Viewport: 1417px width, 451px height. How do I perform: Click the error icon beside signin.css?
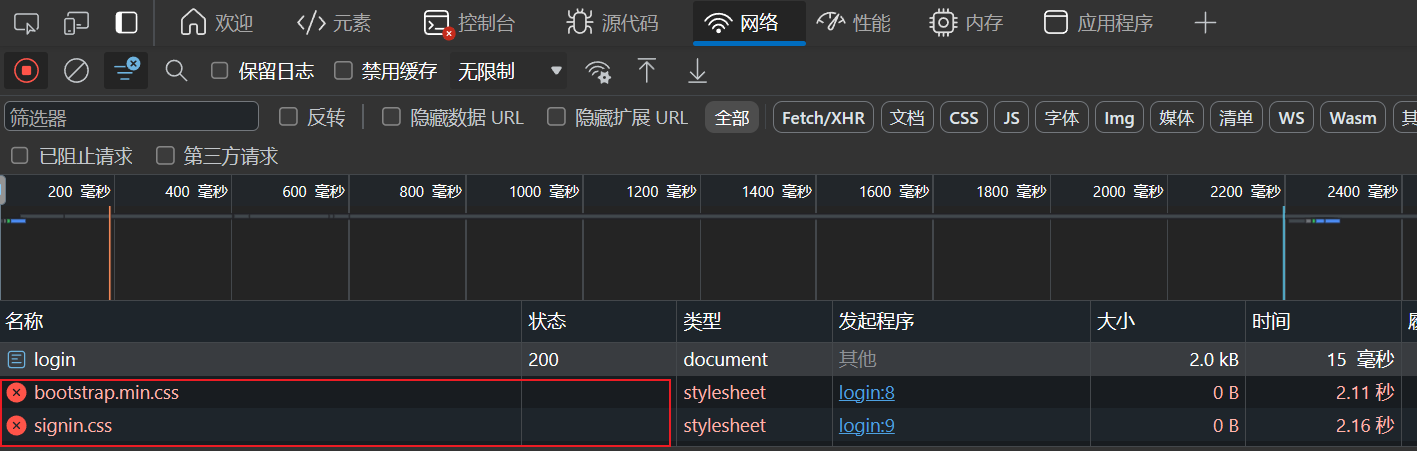(x=16, y=426)
